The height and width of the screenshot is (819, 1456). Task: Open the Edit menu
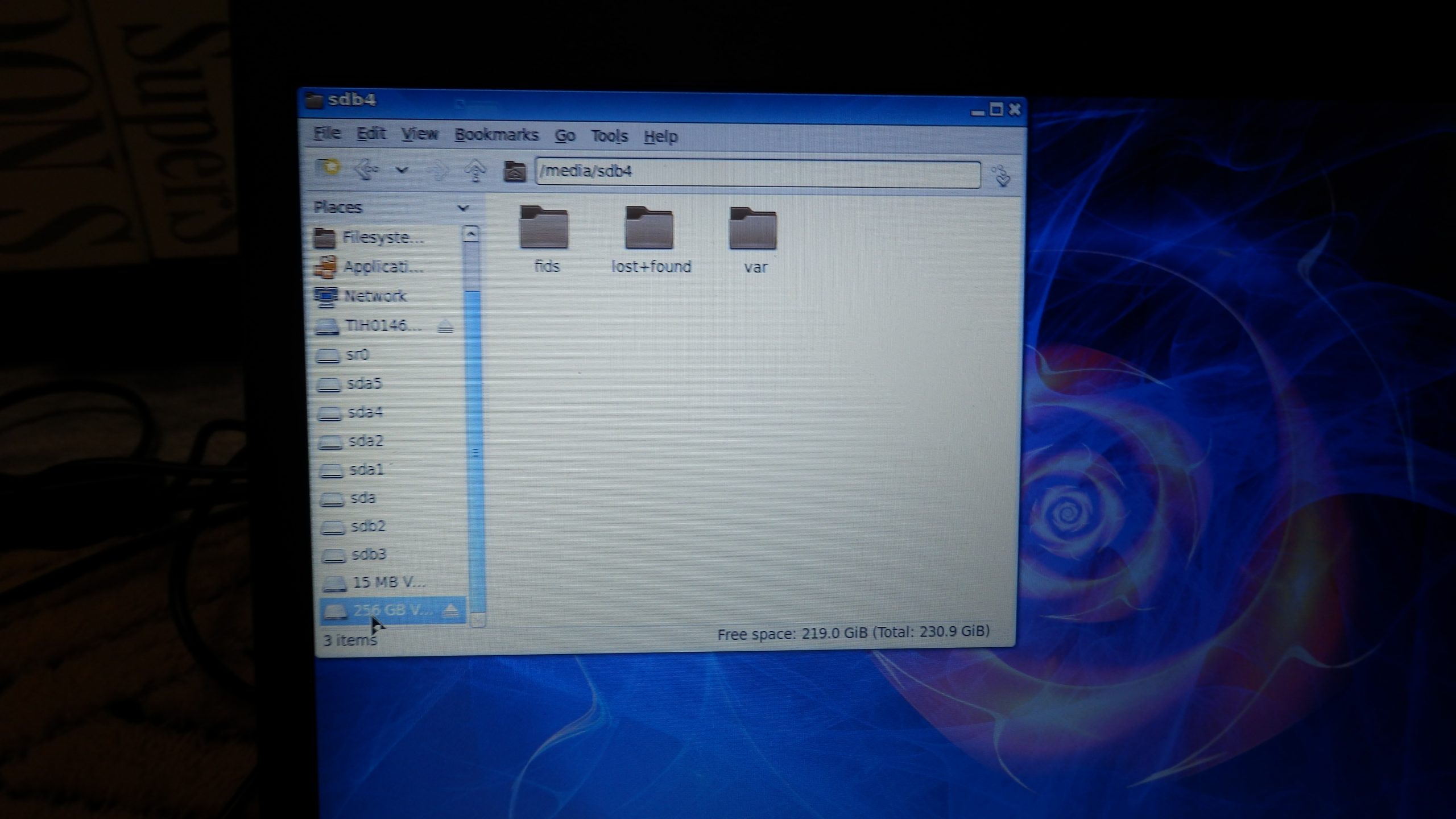point(371,134)
